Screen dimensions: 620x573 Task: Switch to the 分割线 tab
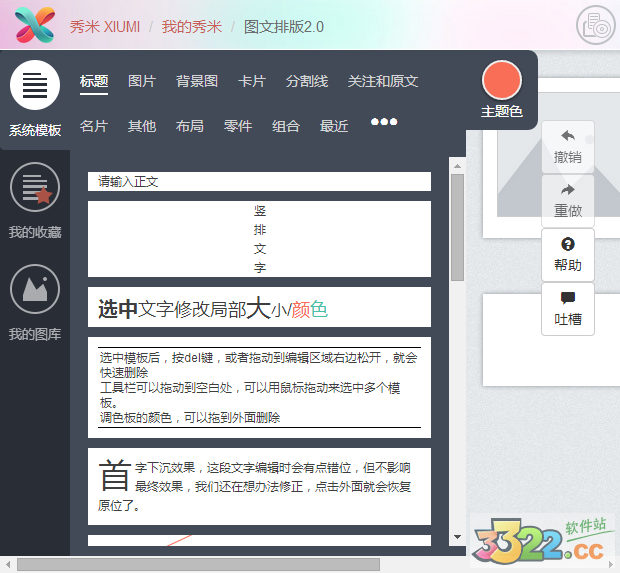[x=307, y=81]
